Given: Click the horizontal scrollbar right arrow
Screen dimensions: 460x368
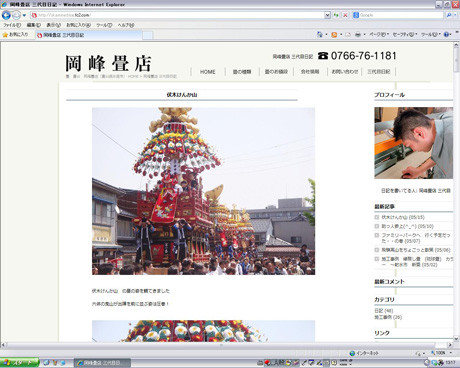Looking at the screenshot, I should [x=450, y=345].
